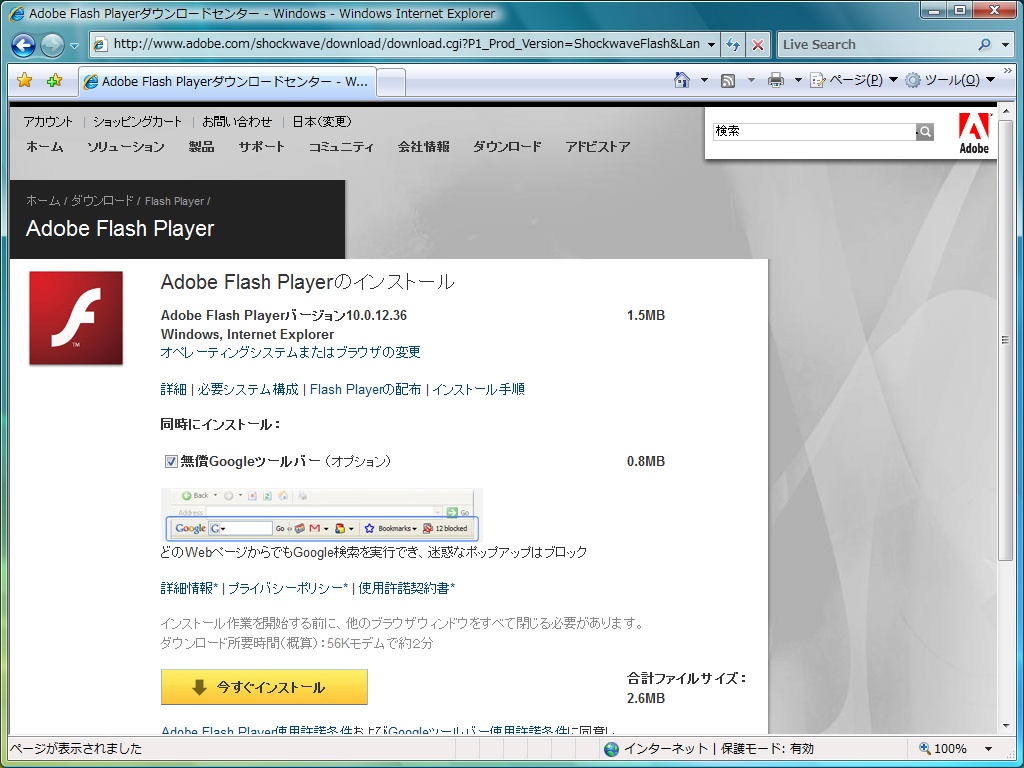Expand the feeds dropdown arrow
The width and height of the screenshot is (1024, 768).
[751, 80]
